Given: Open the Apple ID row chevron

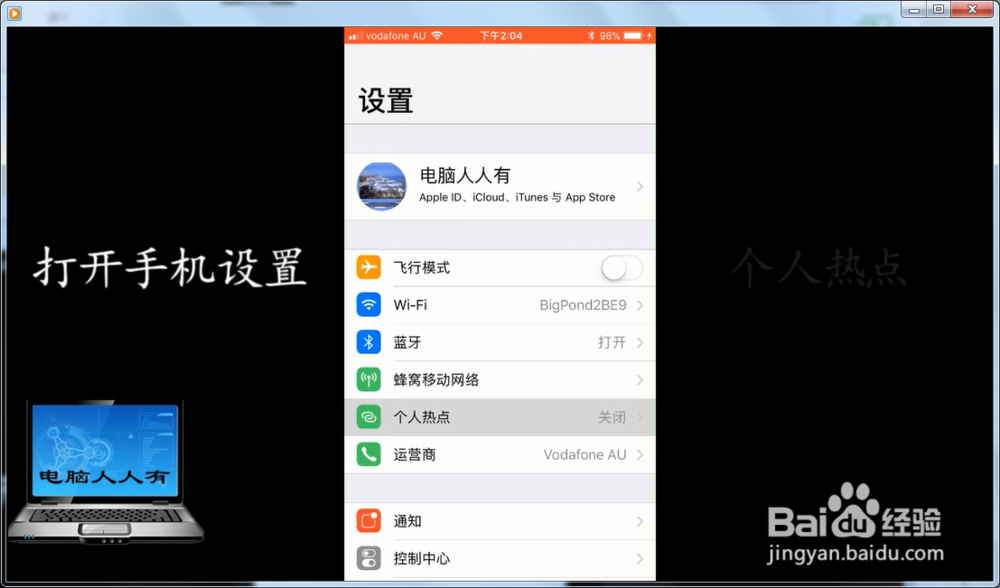Looking at the screenshot, I should [x=640, y=186].
